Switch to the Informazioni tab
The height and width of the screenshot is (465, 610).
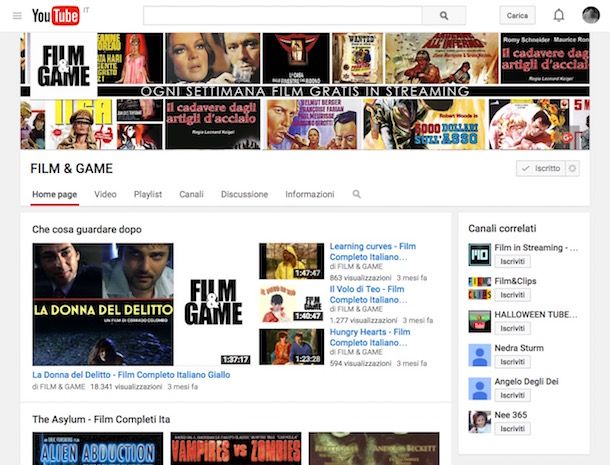(310, 194)
